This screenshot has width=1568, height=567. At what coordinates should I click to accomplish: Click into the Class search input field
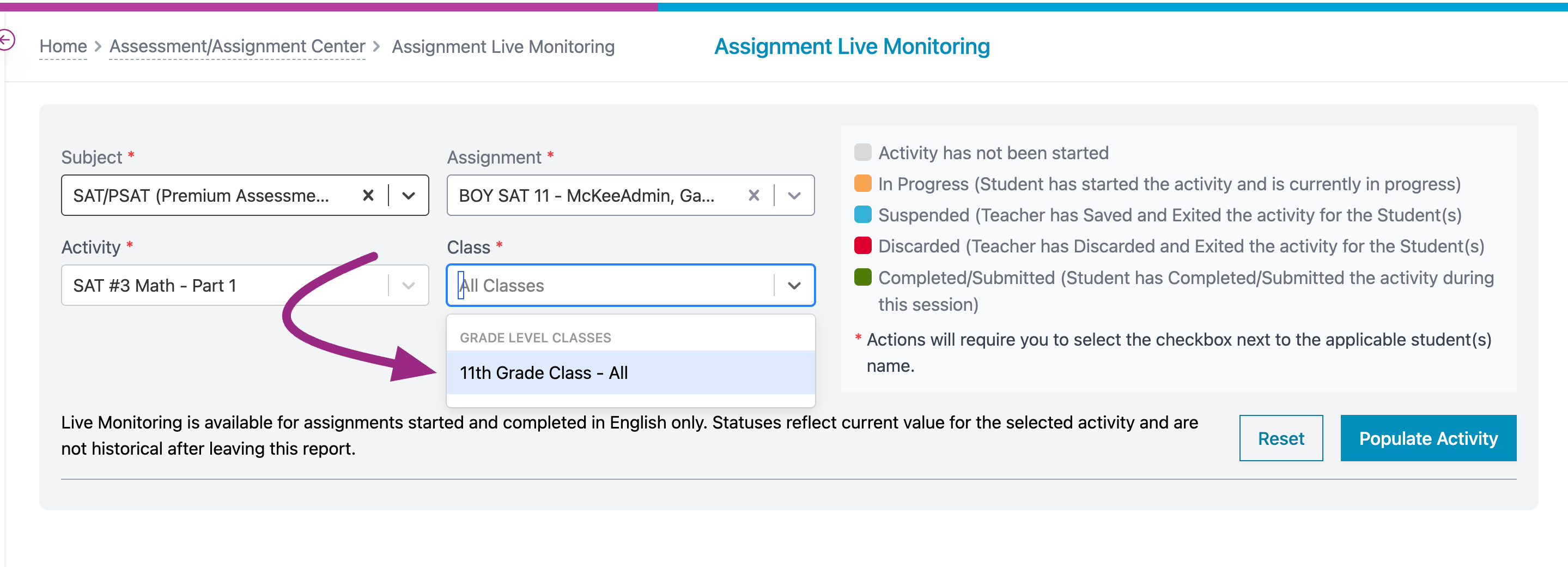(609, 286)
